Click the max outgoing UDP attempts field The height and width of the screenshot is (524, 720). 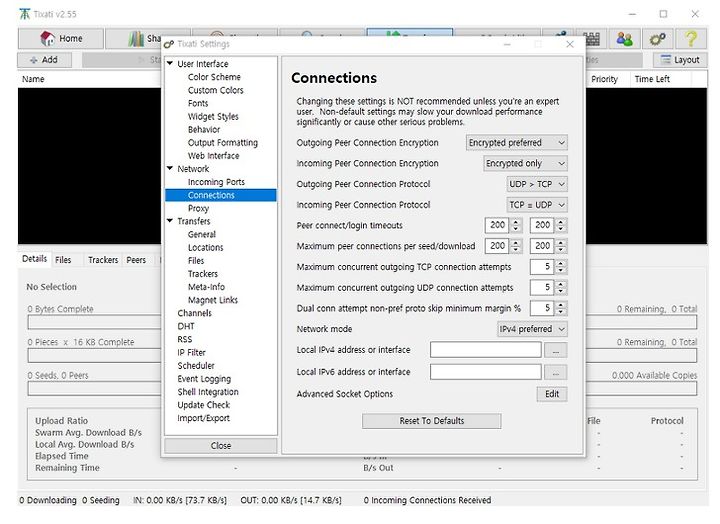click(x=542, y=287)
